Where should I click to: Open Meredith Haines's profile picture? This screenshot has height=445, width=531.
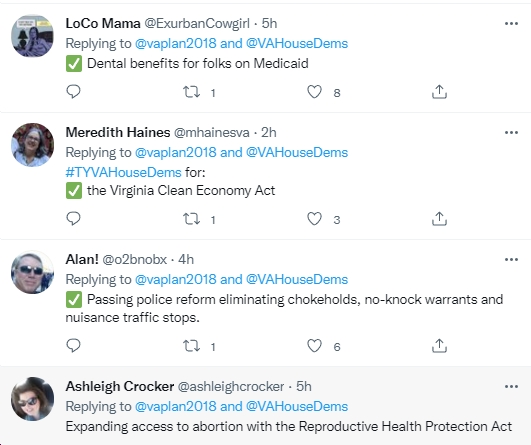tap(33, 145)
